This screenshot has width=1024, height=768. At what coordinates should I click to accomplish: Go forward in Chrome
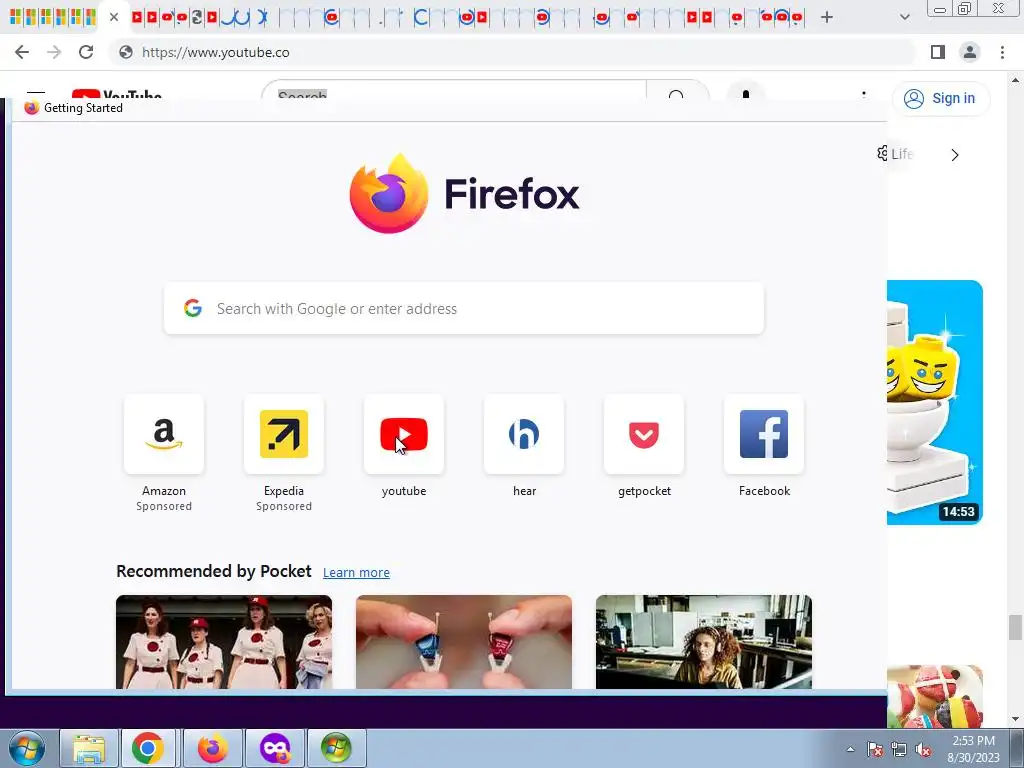pyautogui.click(x=54, y=52)
